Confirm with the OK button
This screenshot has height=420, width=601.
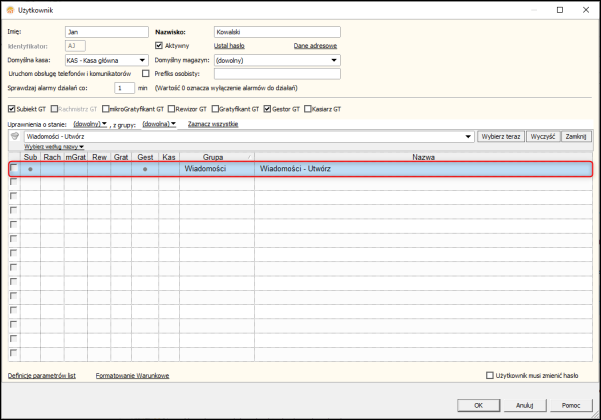click(x=478, y=405)
